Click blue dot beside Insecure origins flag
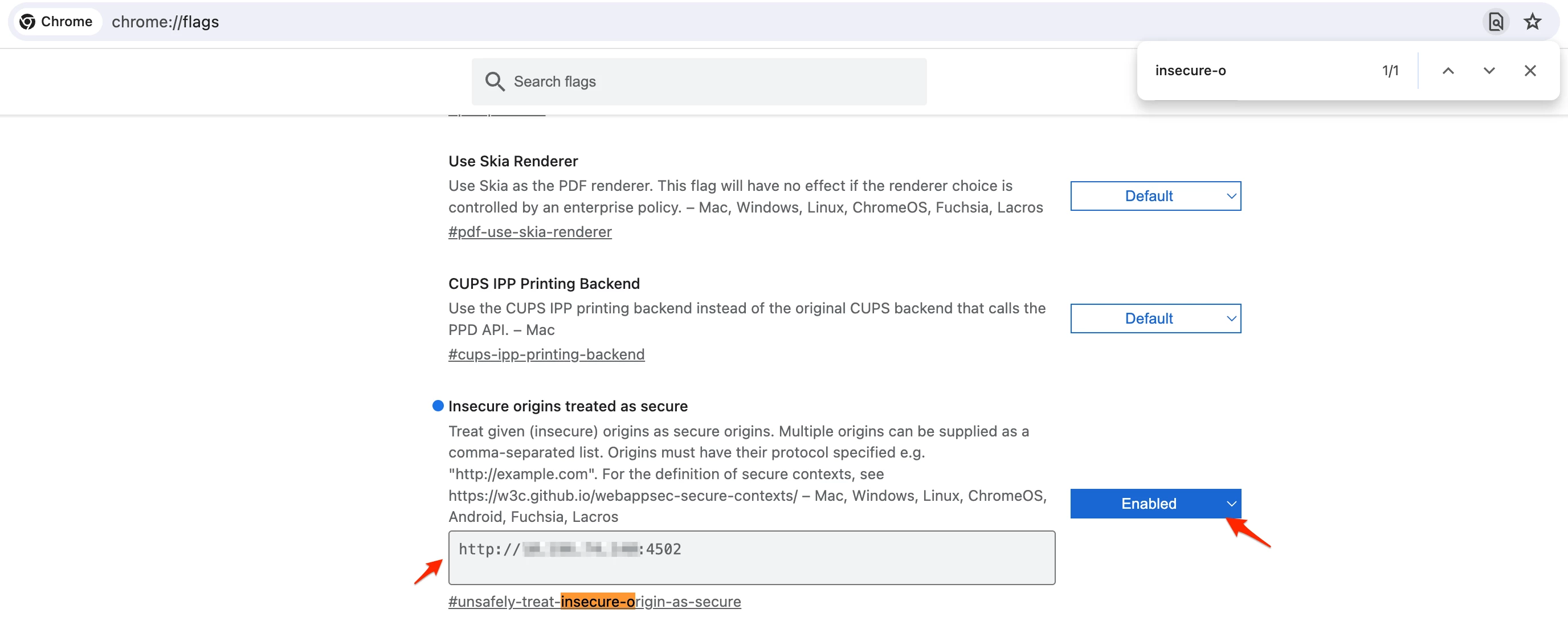Viewport: 1568px width, 629px height. (438, 406)
